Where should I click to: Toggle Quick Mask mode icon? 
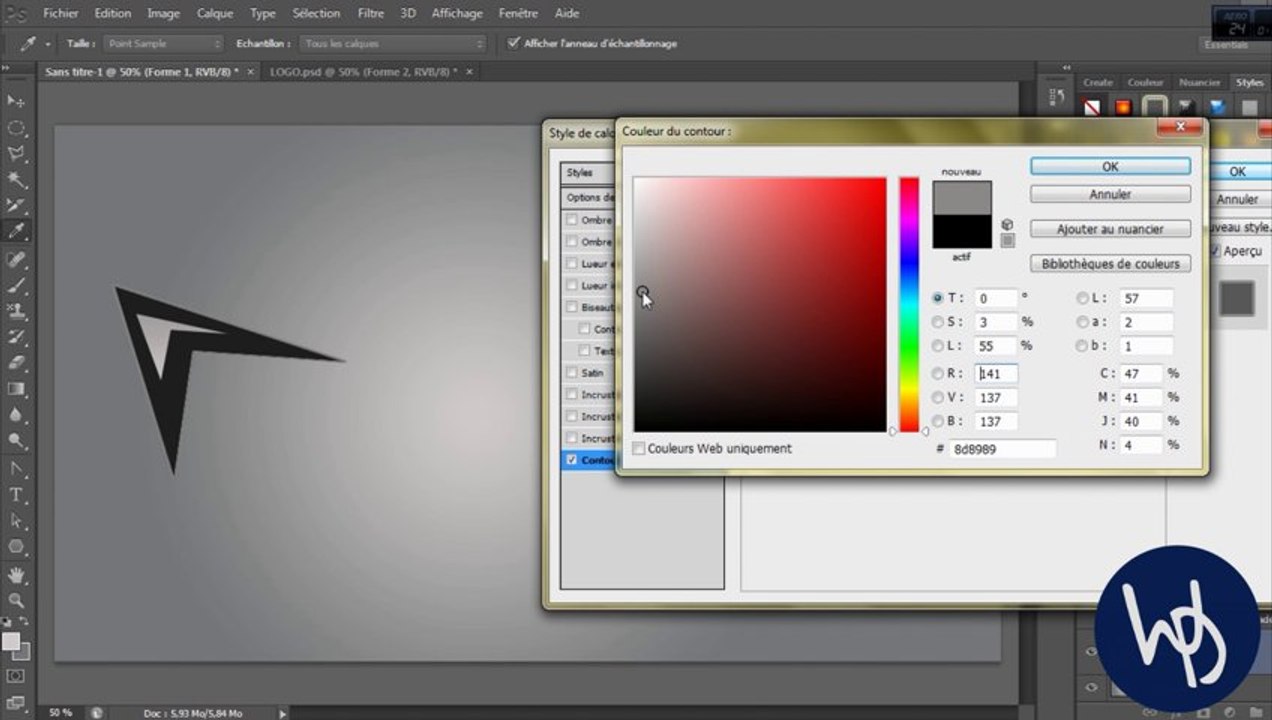(x=16, y=677)
